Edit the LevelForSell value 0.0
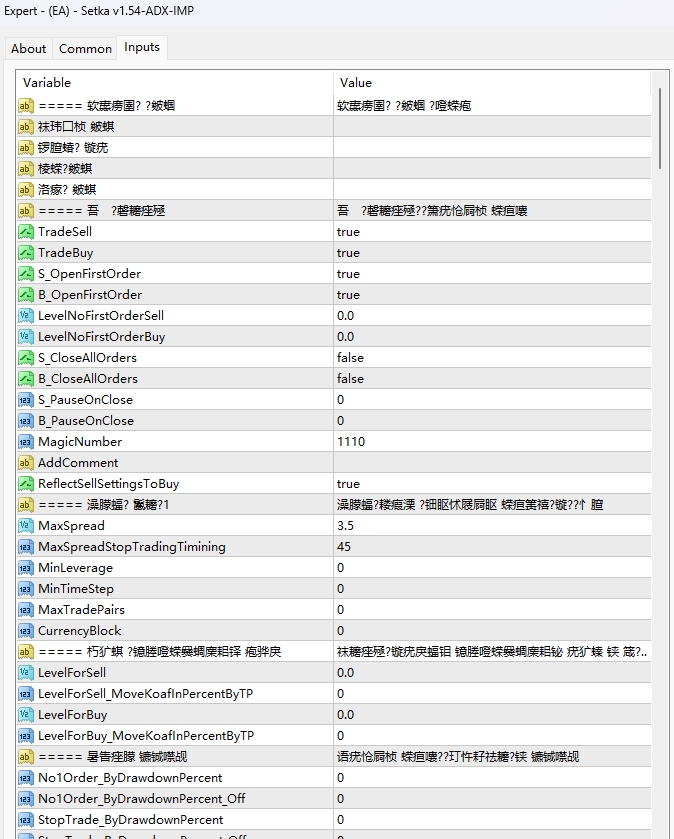This screenshot has width=674, height=839. 492,673
